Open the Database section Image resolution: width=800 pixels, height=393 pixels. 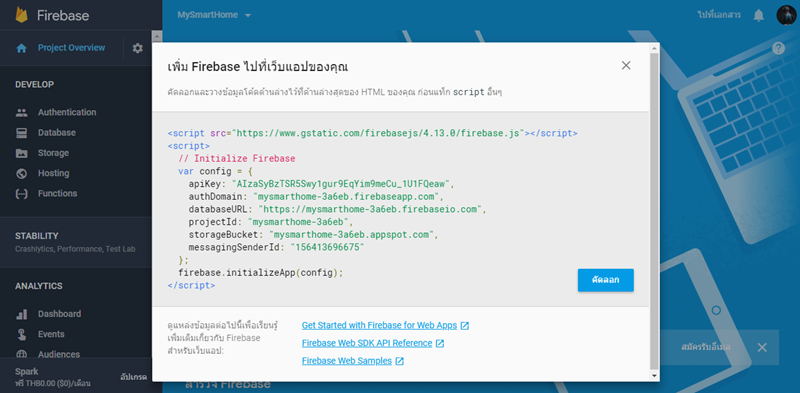57,133
